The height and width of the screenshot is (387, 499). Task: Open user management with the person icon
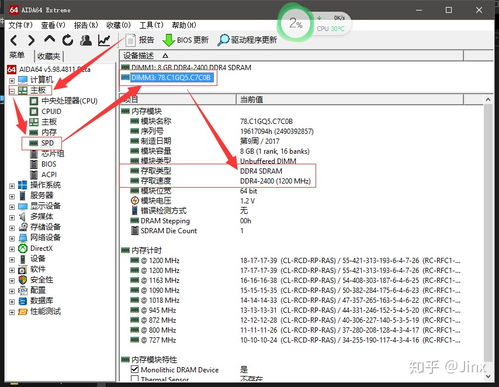click(x=86, y=40)
